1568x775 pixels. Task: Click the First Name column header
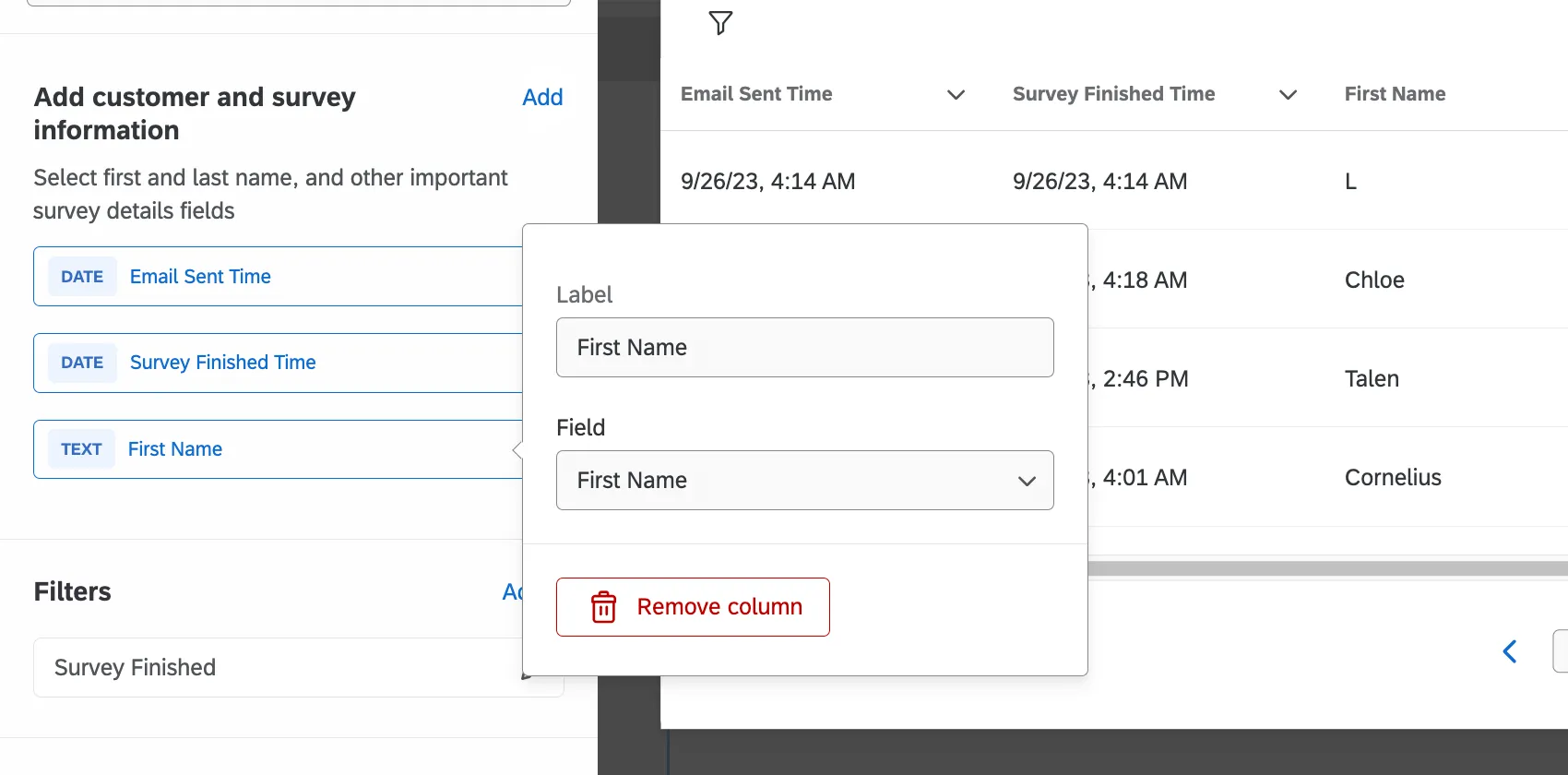1395,94
